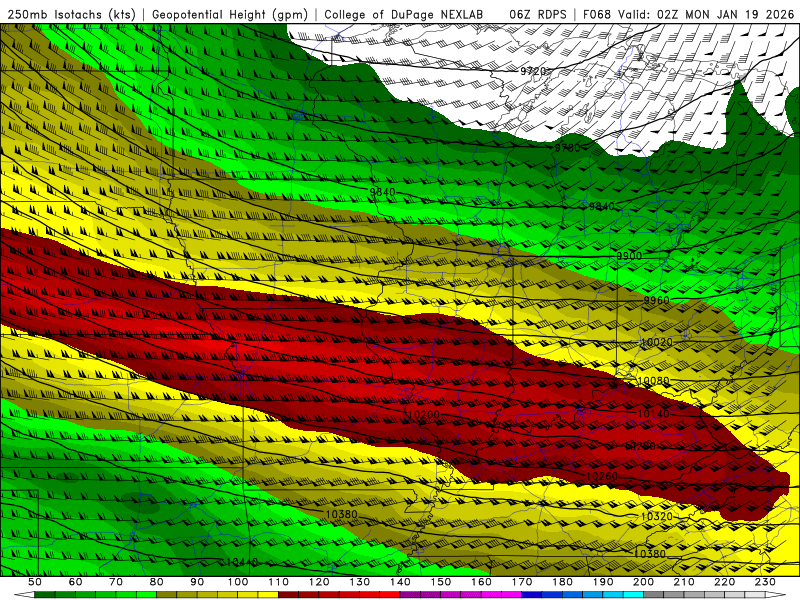This screenshot has height=600, width=800.
Task: Click the 220 knot color bar label
Action: pyautogui.click(x=725, y=582)
